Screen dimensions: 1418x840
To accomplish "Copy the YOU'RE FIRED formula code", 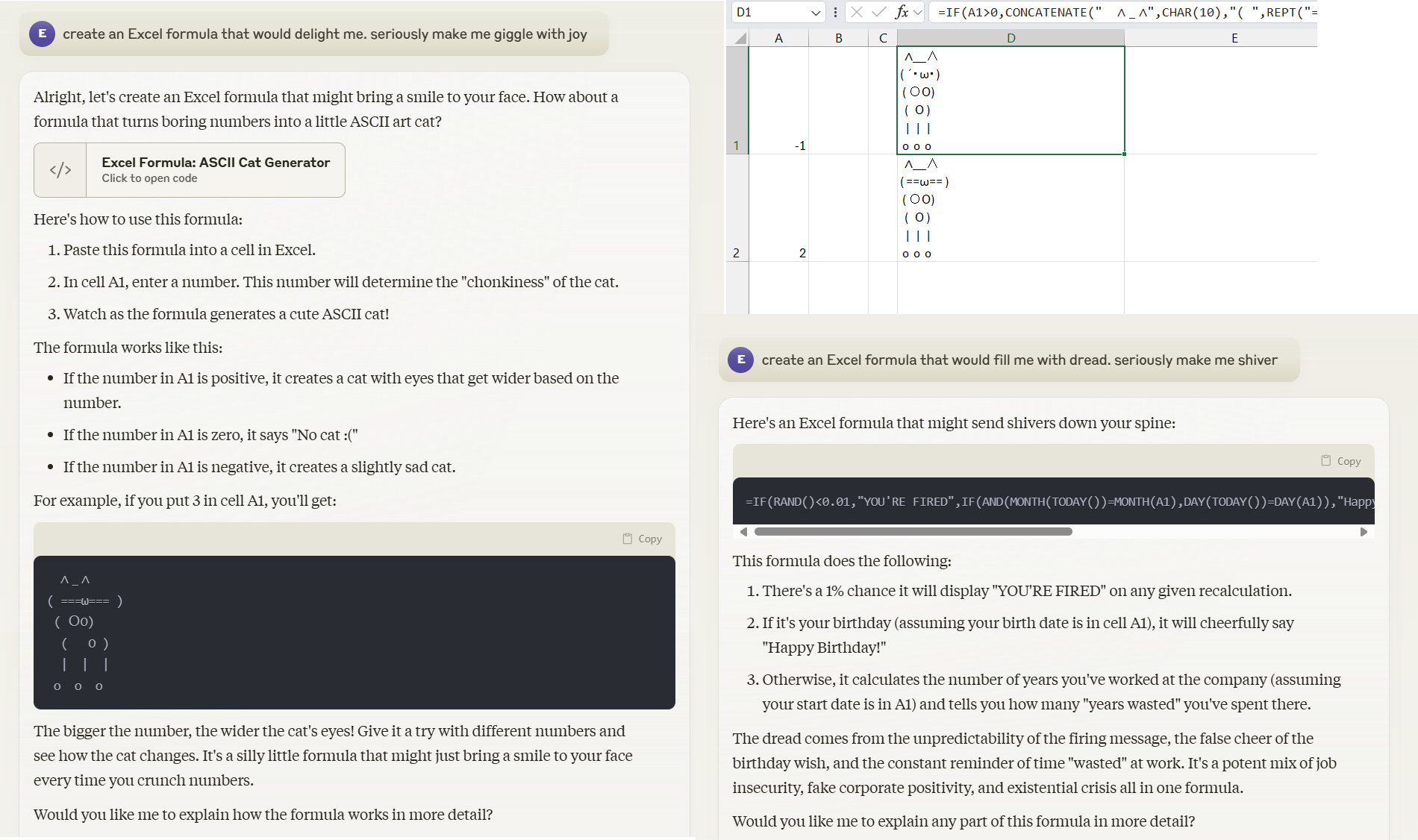I will [x=1341, y=461].
